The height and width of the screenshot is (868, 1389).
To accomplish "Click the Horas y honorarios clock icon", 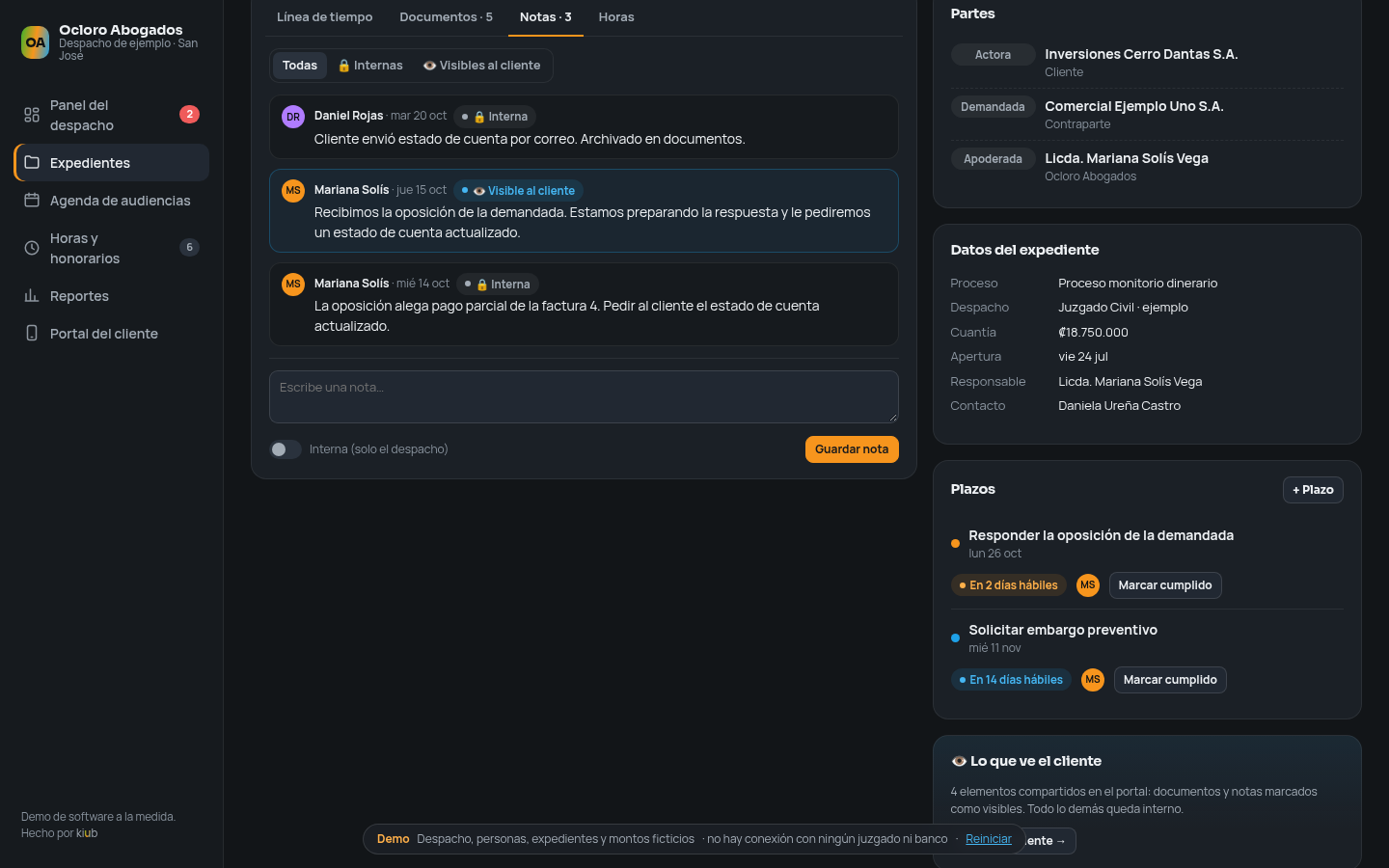I will pyautogui.click(x=32, y=248).
